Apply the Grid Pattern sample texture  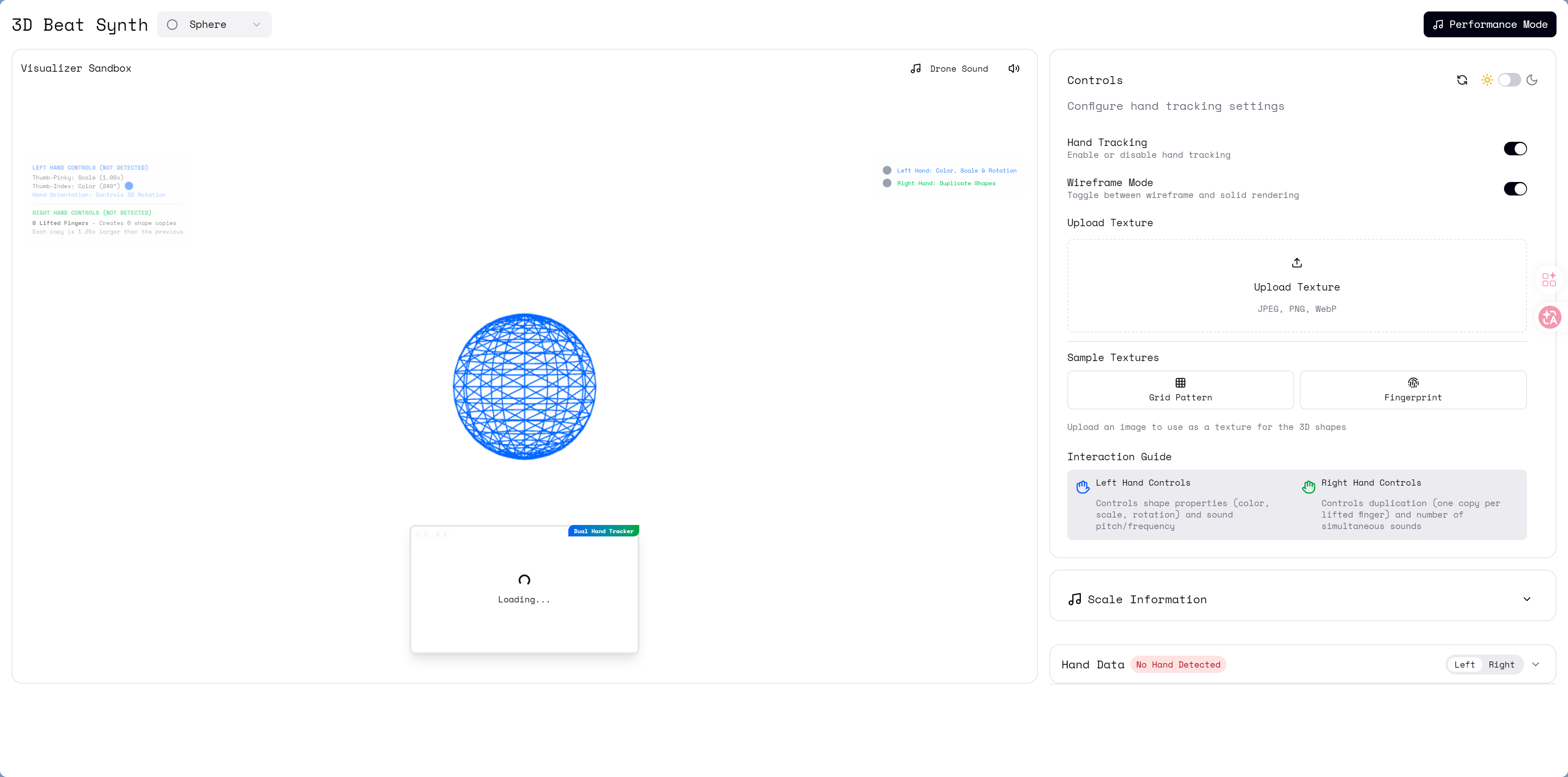point(1180,389)
